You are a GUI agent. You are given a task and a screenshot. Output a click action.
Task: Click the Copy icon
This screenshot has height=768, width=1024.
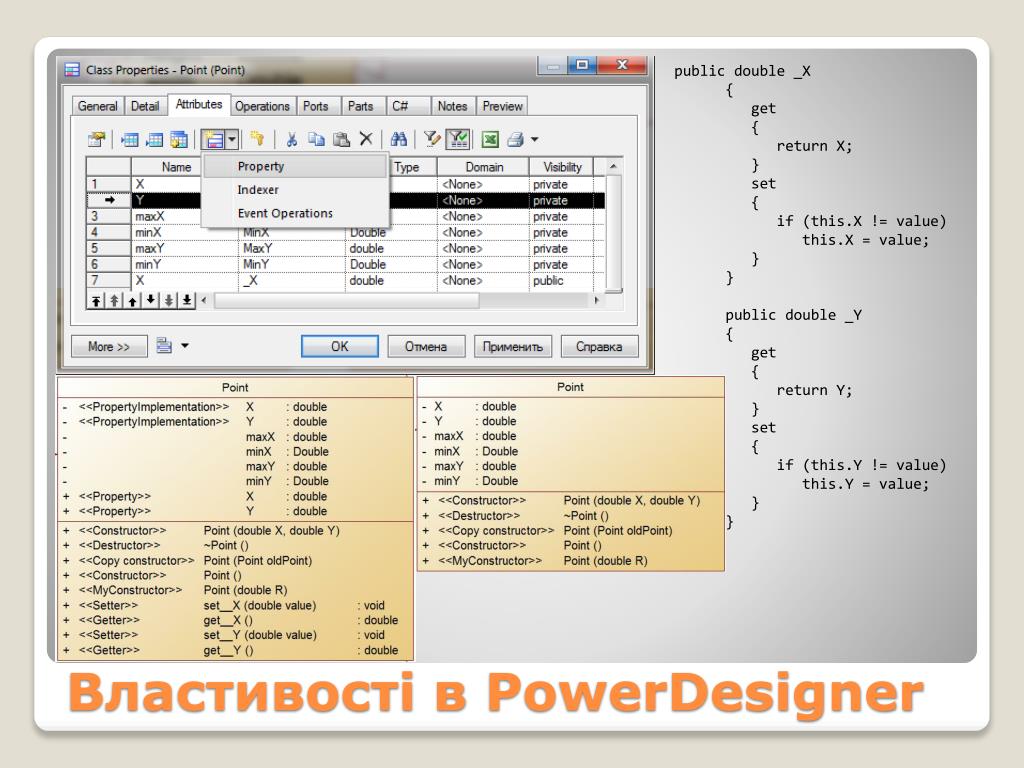point(316,139)
